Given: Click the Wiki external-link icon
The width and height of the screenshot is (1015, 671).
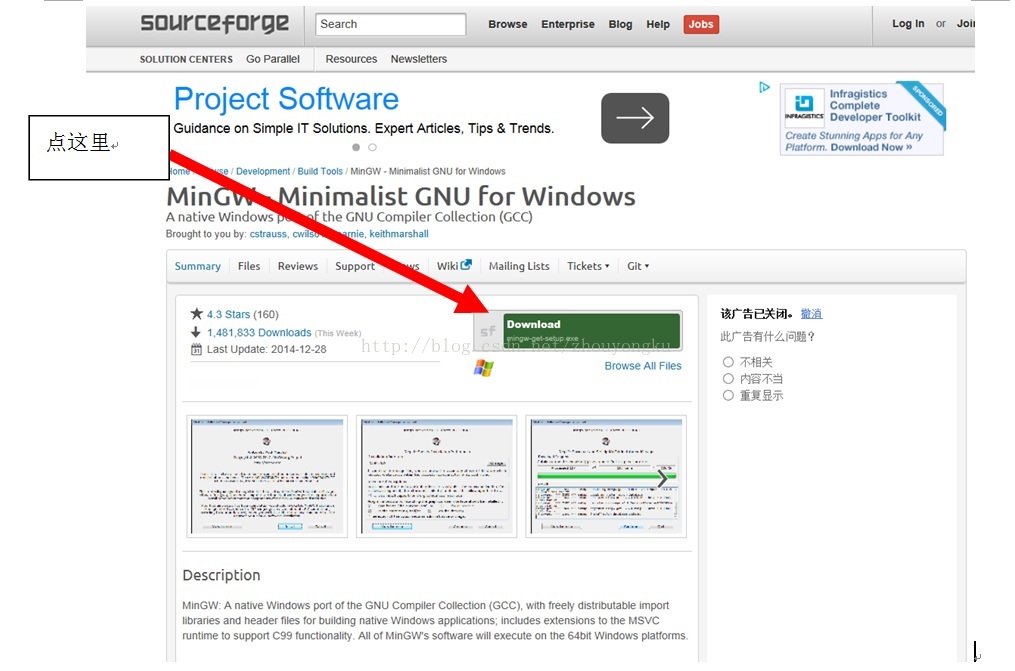Looking at the screenshot, I should [x=466, y=265].
